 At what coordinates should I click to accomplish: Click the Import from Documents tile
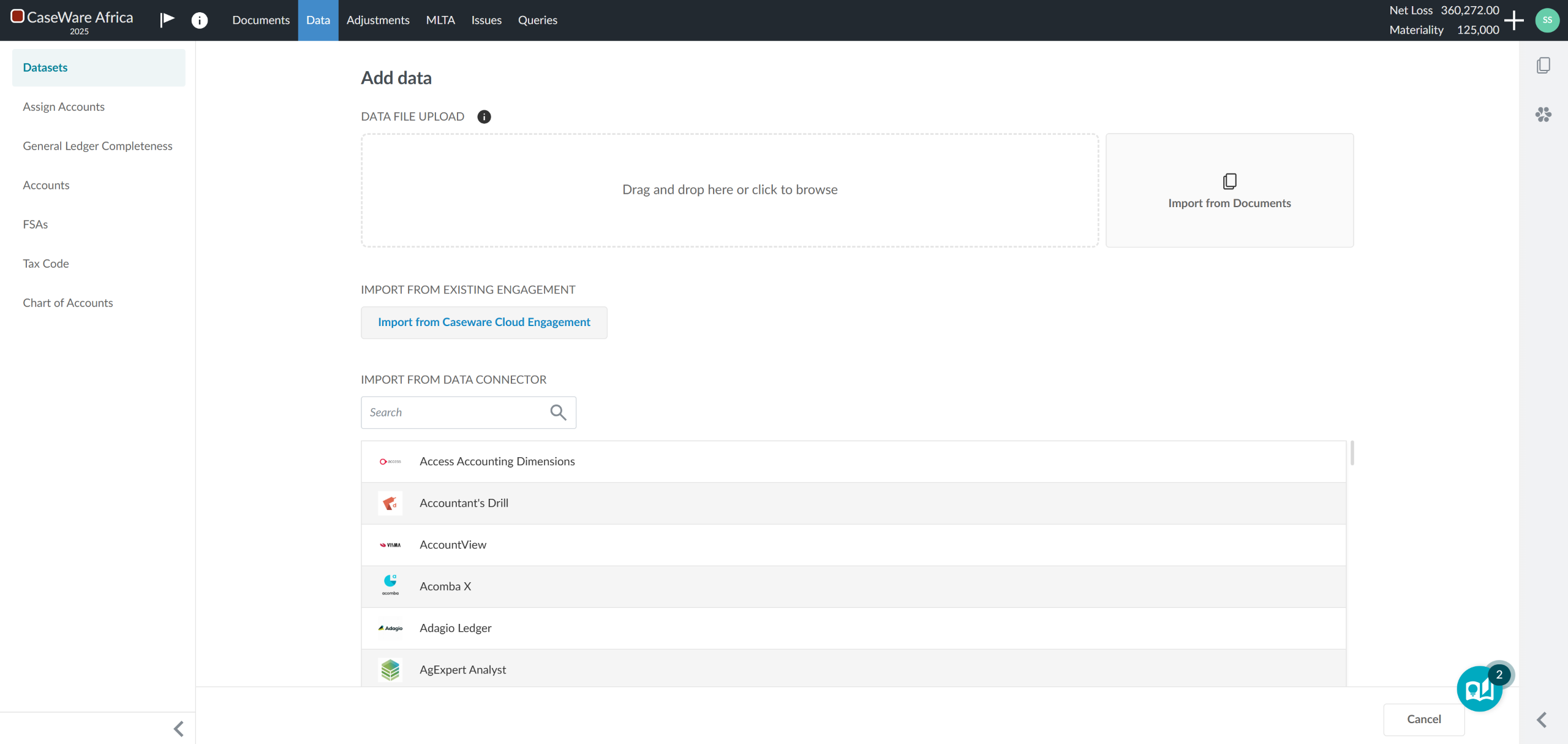point(1229,191)
